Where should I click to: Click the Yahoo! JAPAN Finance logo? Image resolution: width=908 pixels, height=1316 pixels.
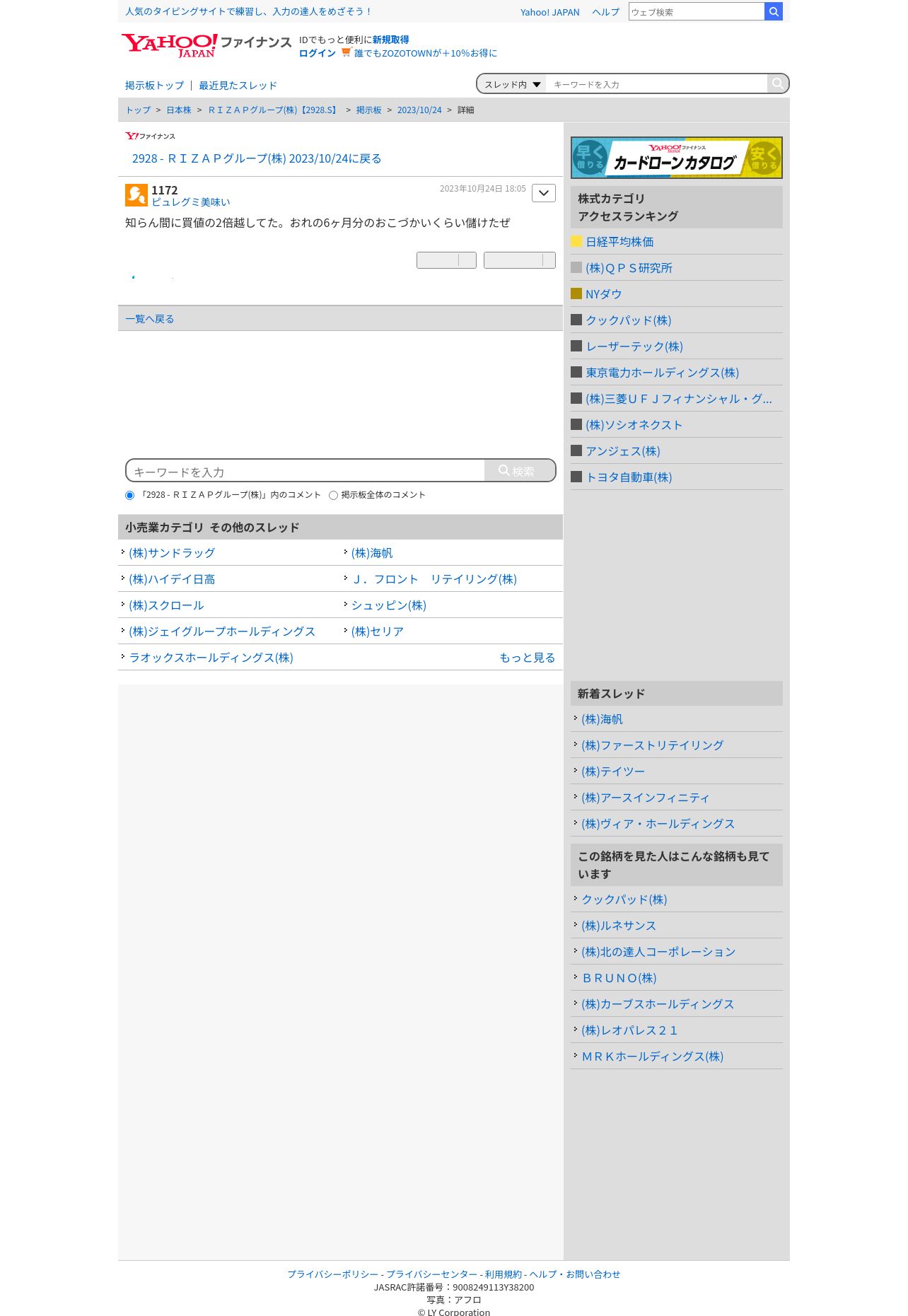click(x=206, y=45)
